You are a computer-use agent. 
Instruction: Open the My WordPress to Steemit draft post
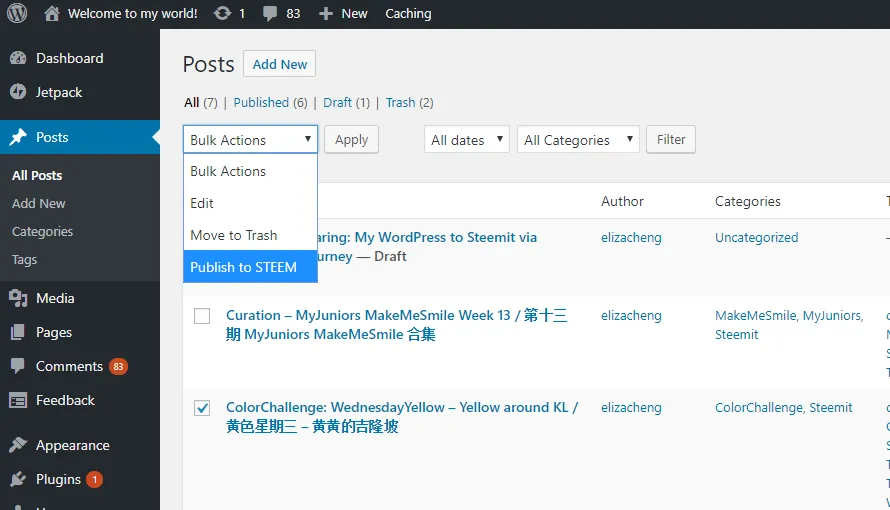point(427,246)
